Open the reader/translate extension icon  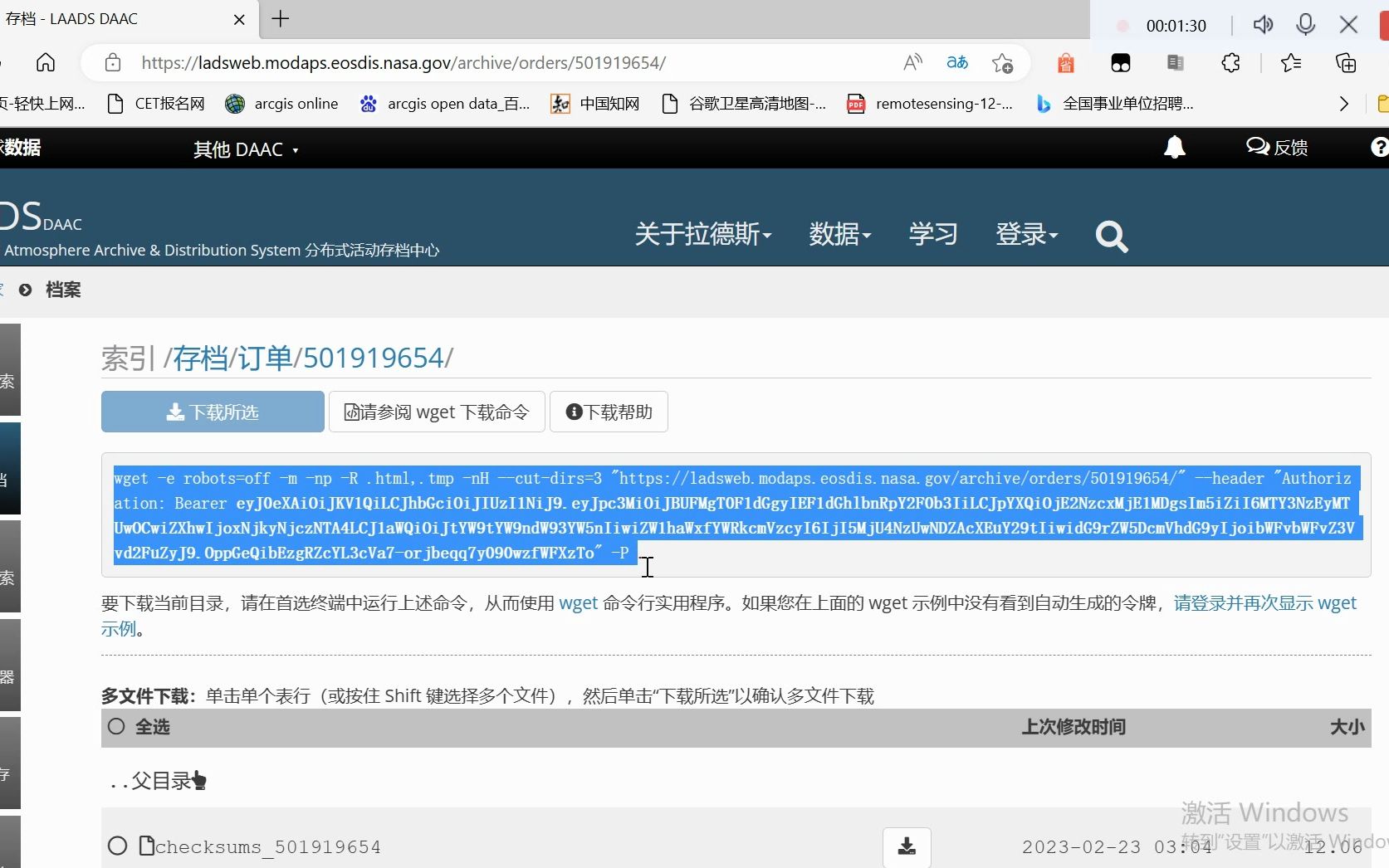pos(1175,62)
